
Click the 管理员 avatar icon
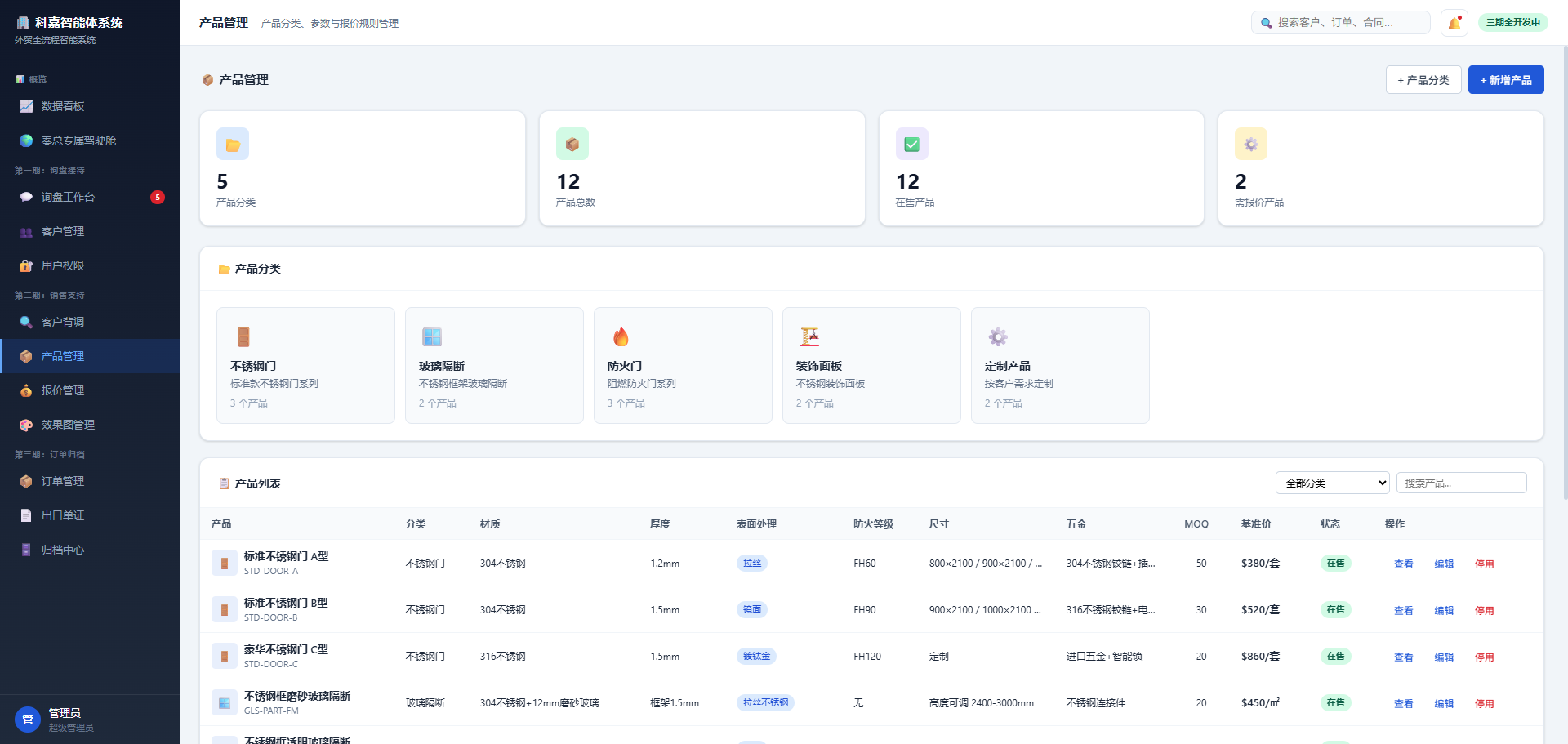tap(28, 719)
